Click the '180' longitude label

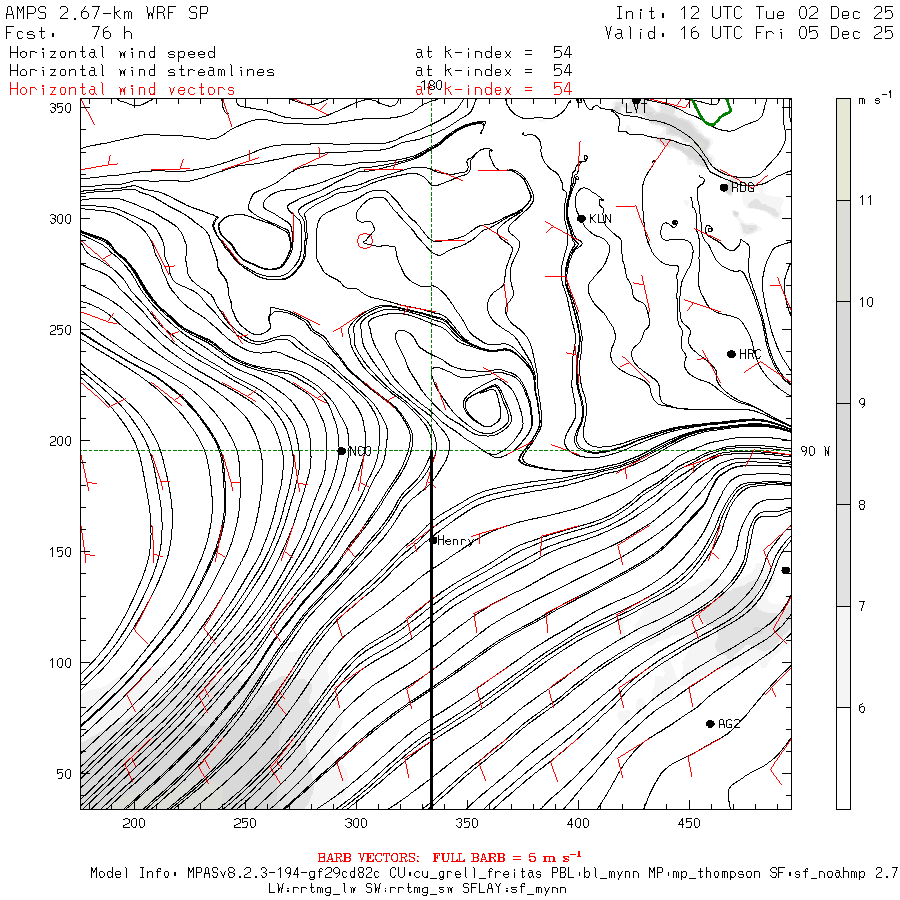point(432,86)
